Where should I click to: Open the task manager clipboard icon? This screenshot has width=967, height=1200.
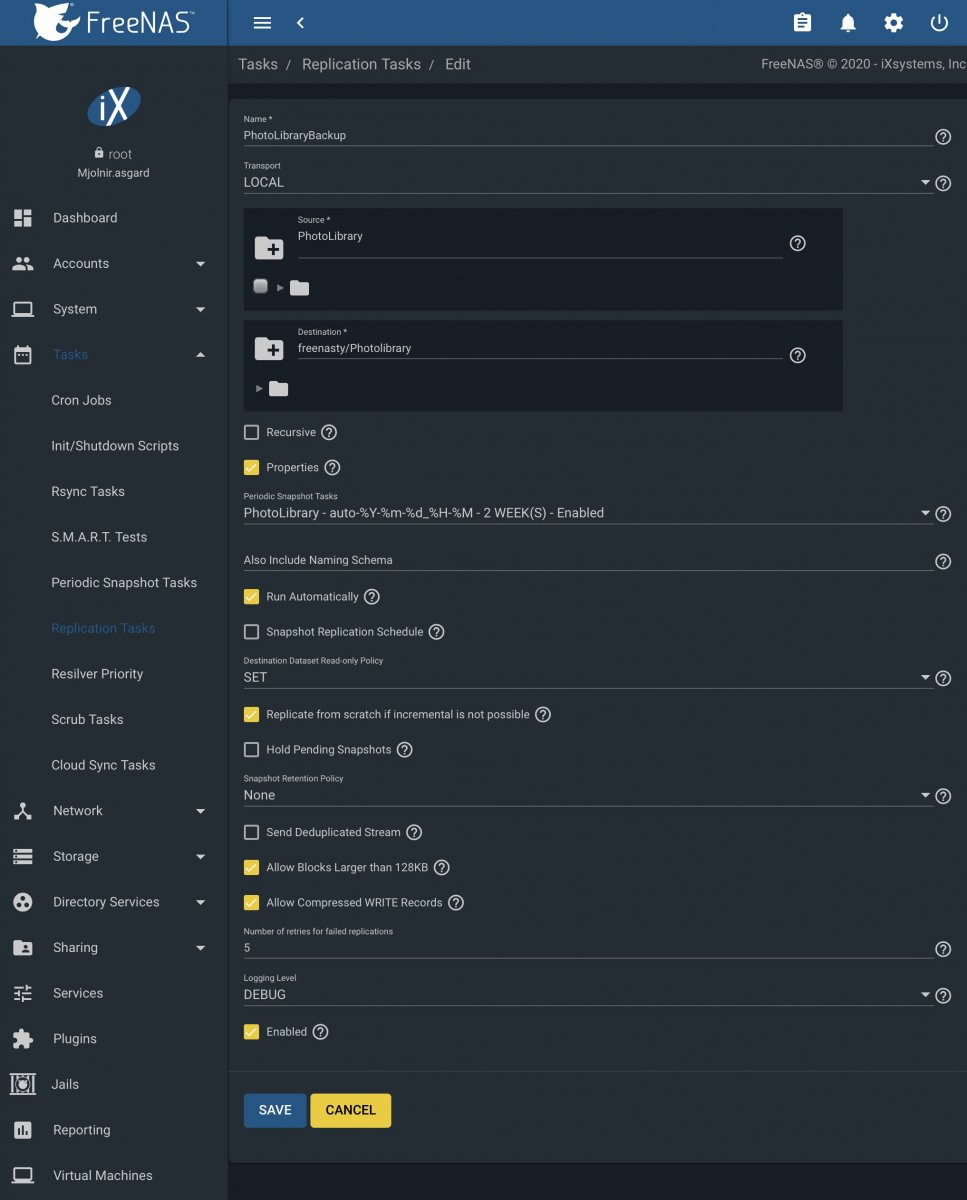pyautogui.click(x=802, y=23)
